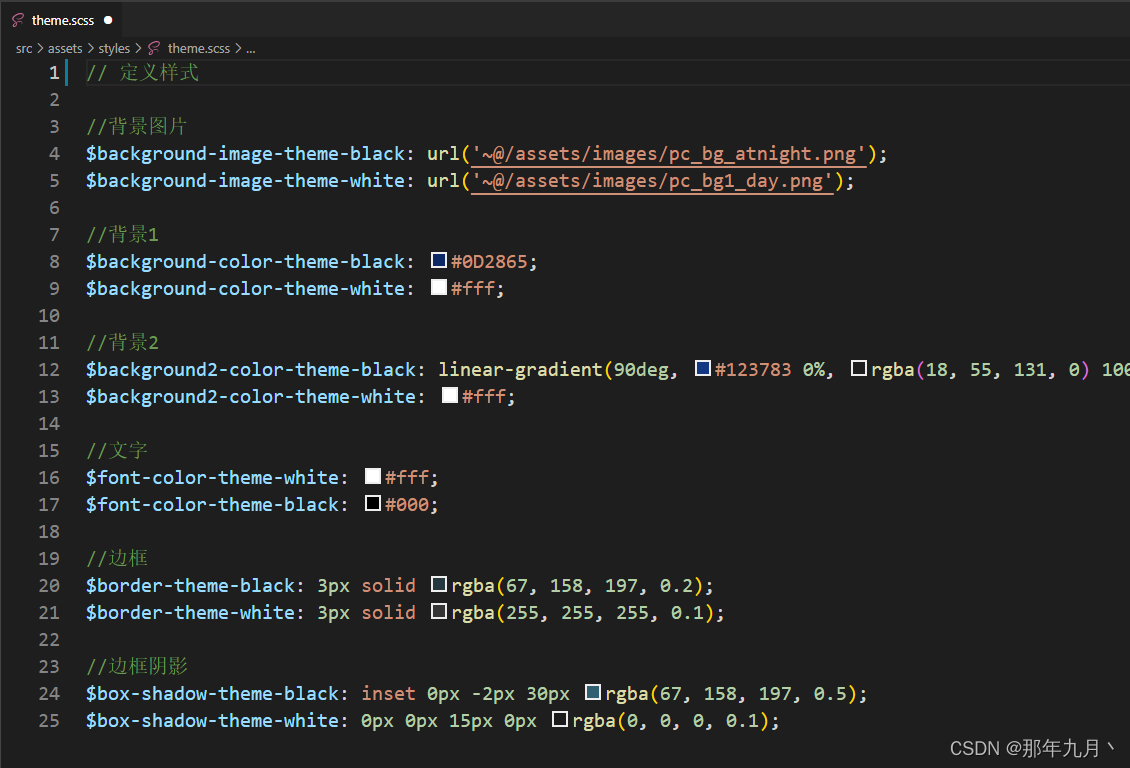The height and width of the screenshot is (768, 1130).
Task: Click line number 1 in the gutter
Action: coord(54,73)
